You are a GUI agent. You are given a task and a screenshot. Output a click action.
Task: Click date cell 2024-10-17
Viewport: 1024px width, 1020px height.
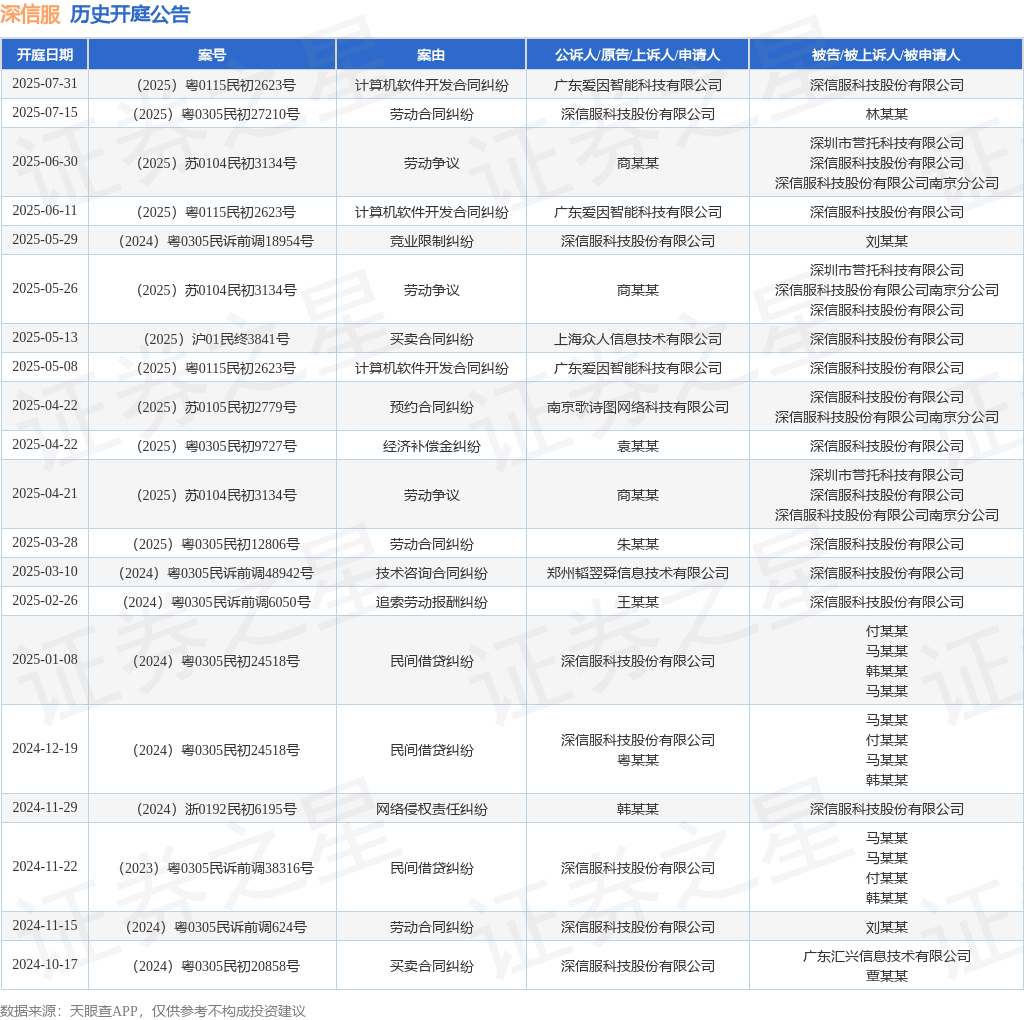click(44, 964)
